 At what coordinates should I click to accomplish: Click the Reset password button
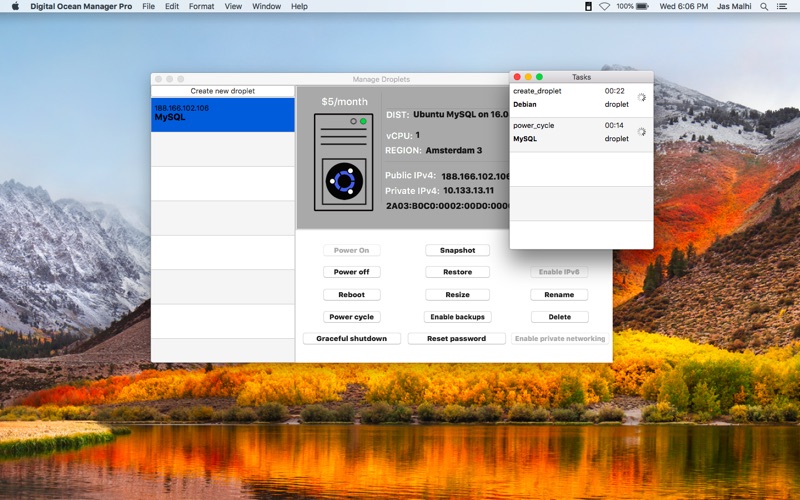(457, 338)
